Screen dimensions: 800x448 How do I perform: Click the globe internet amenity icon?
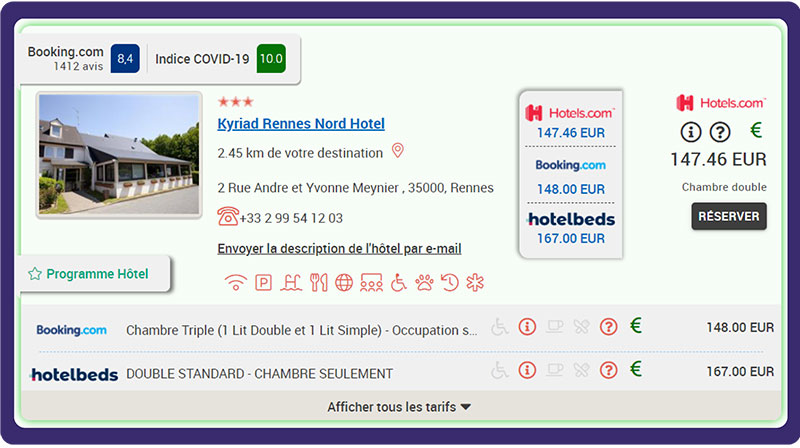pyautogui.click(x=344, y=282)
